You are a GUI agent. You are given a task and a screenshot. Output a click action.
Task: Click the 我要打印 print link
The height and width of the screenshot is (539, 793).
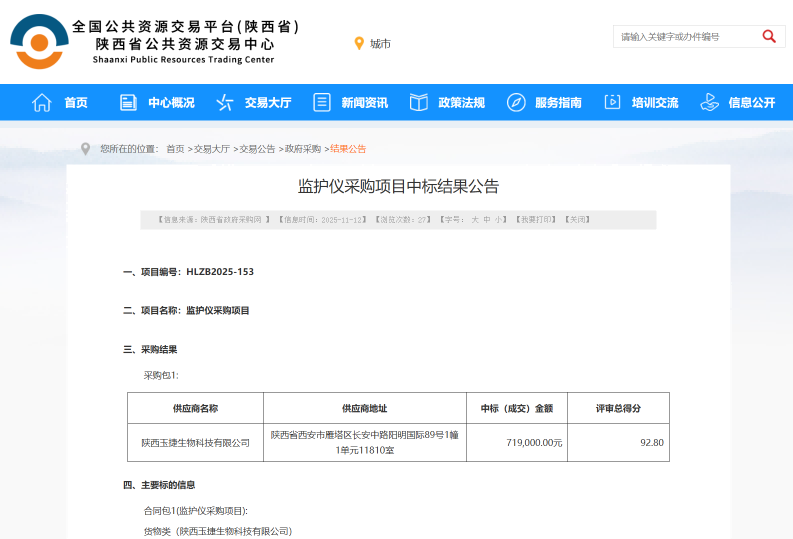click(x=536, y=219)
